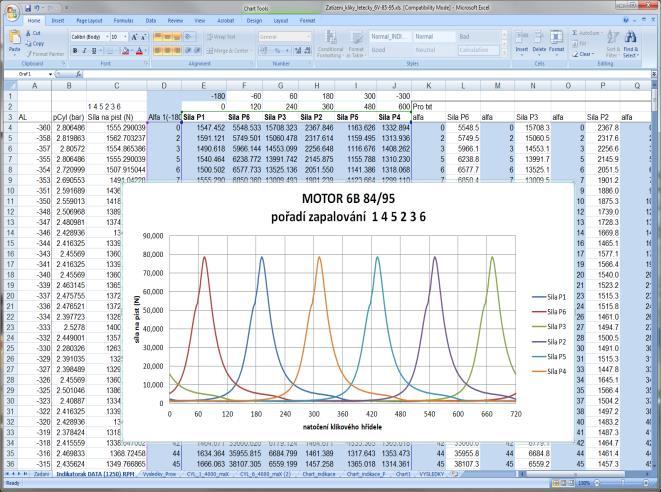This screenshot has width=661, height=492.
Task: Open the Format cells button in Cells group
Action: click(556, 43)
